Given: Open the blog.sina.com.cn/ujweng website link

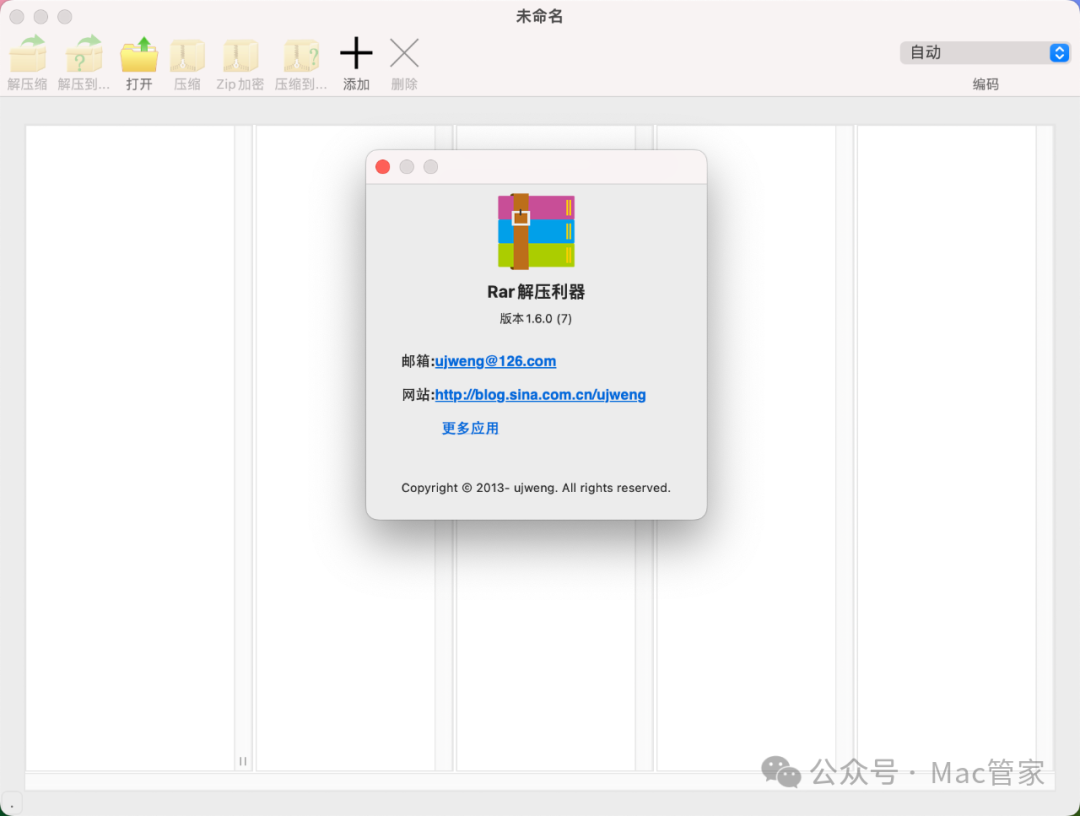Looking at the screenshot, I should 540,395.
